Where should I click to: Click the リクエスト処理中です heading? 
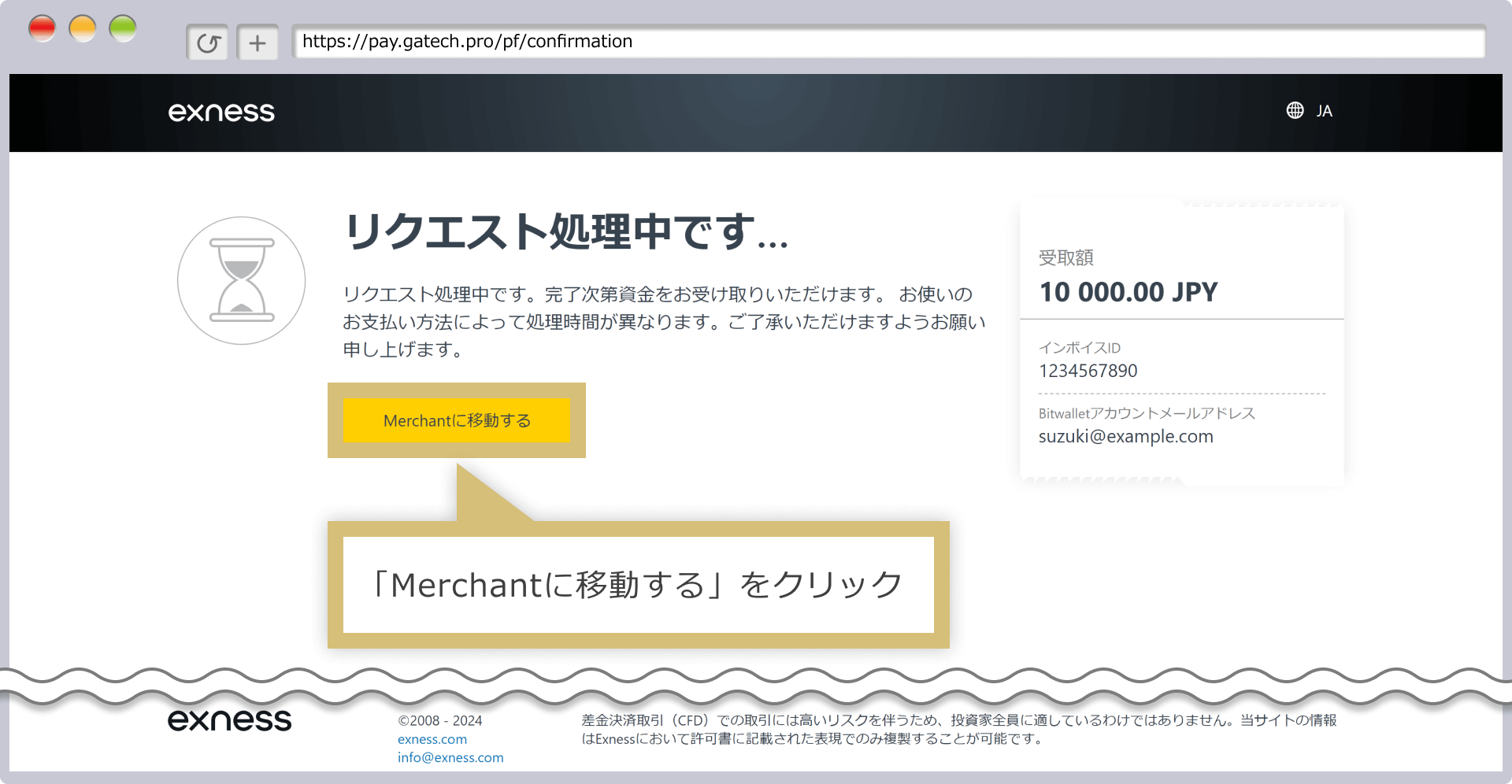pos(565,232)
